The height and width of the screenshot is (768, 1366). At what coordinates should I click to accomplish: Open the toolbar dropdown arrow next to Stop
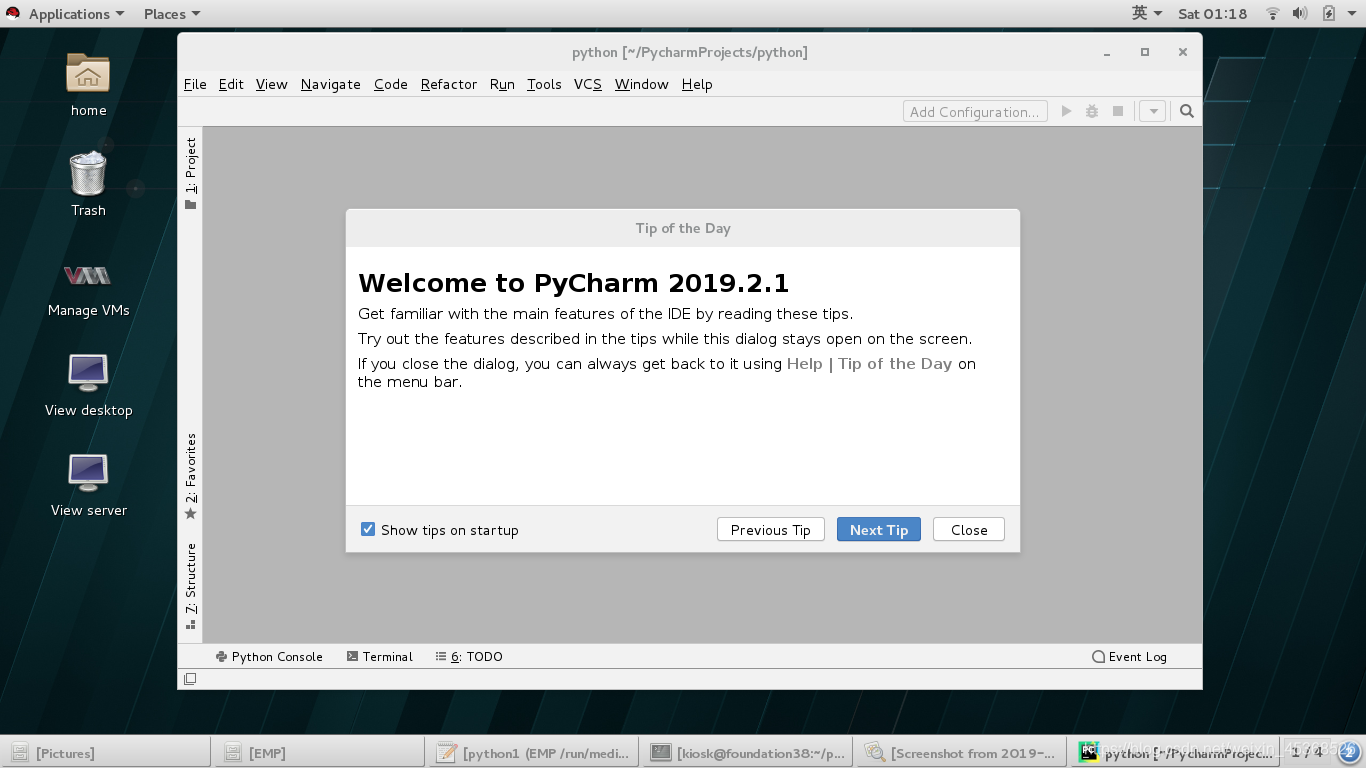point(1153,111)
